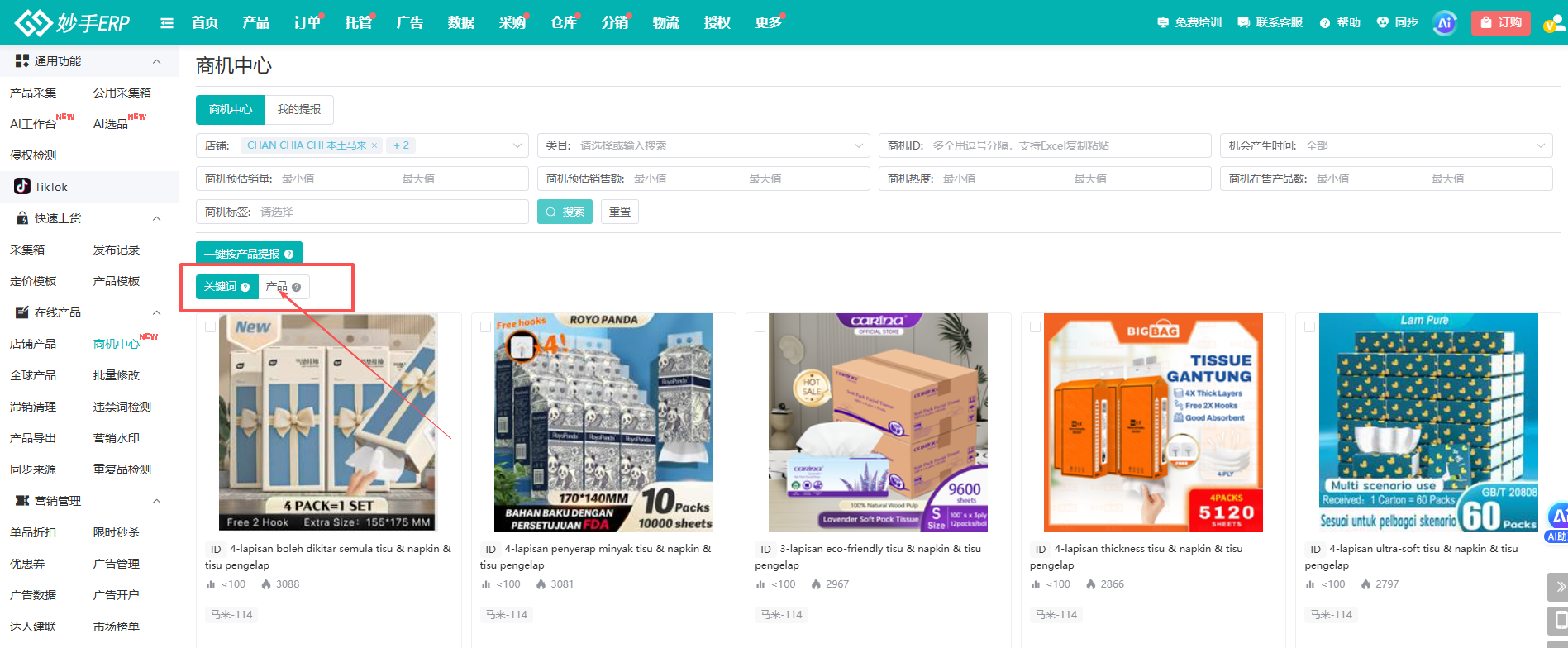Viewport: 1568px width, 648px height.
Task: Check the Carina tissue card checkbox
Action: (760, 327)
